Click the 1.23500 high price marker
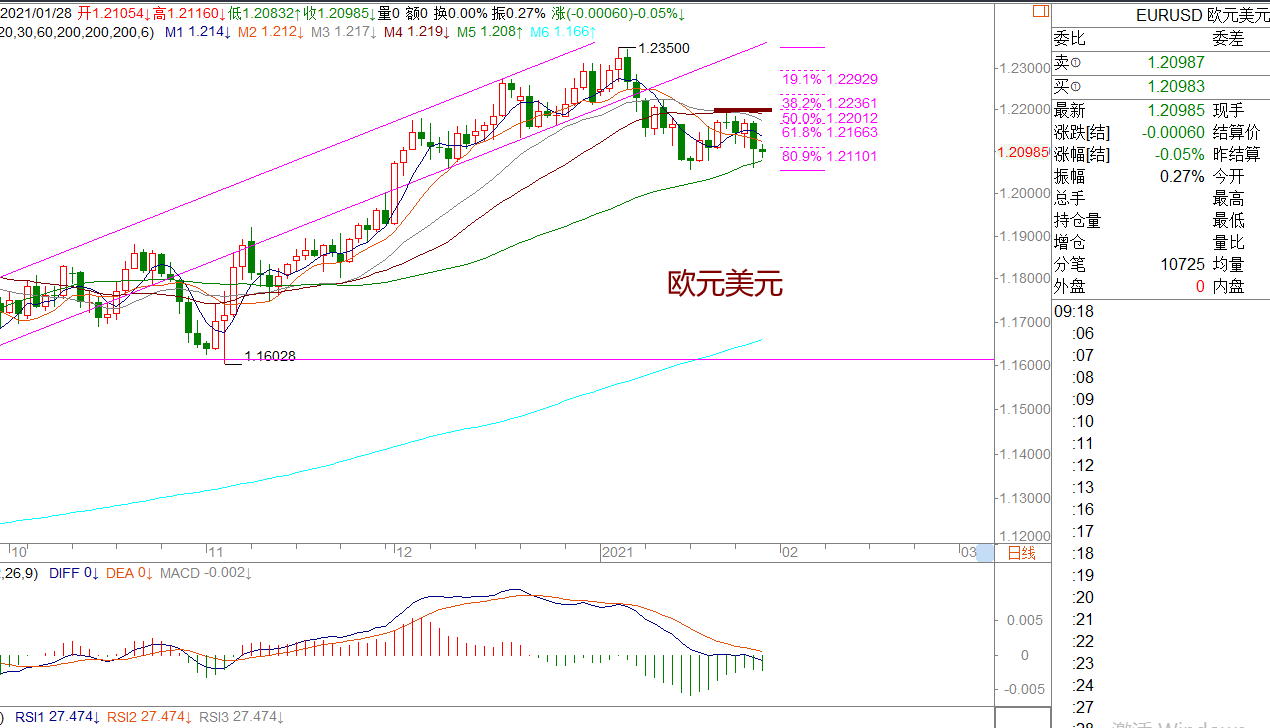The width and height of the screenshot is (1270, 728). [x=663, y=48]
